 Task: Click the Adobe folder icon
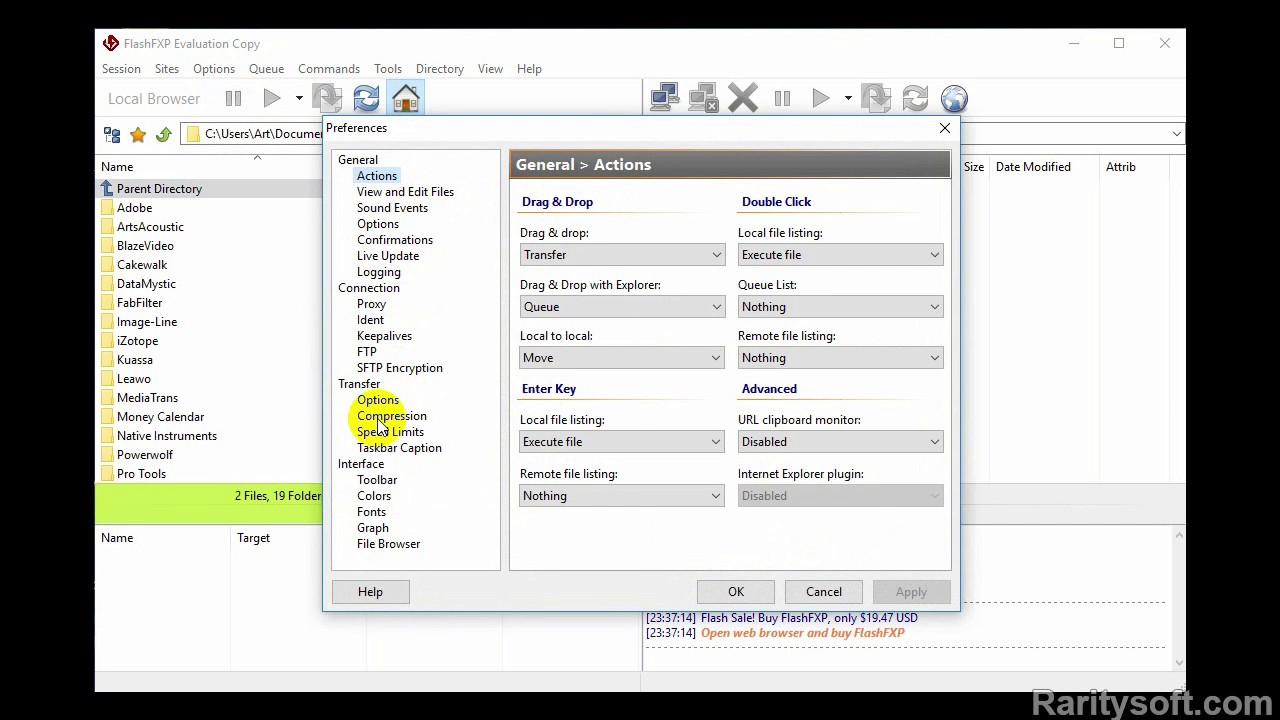tap(107, 208)
